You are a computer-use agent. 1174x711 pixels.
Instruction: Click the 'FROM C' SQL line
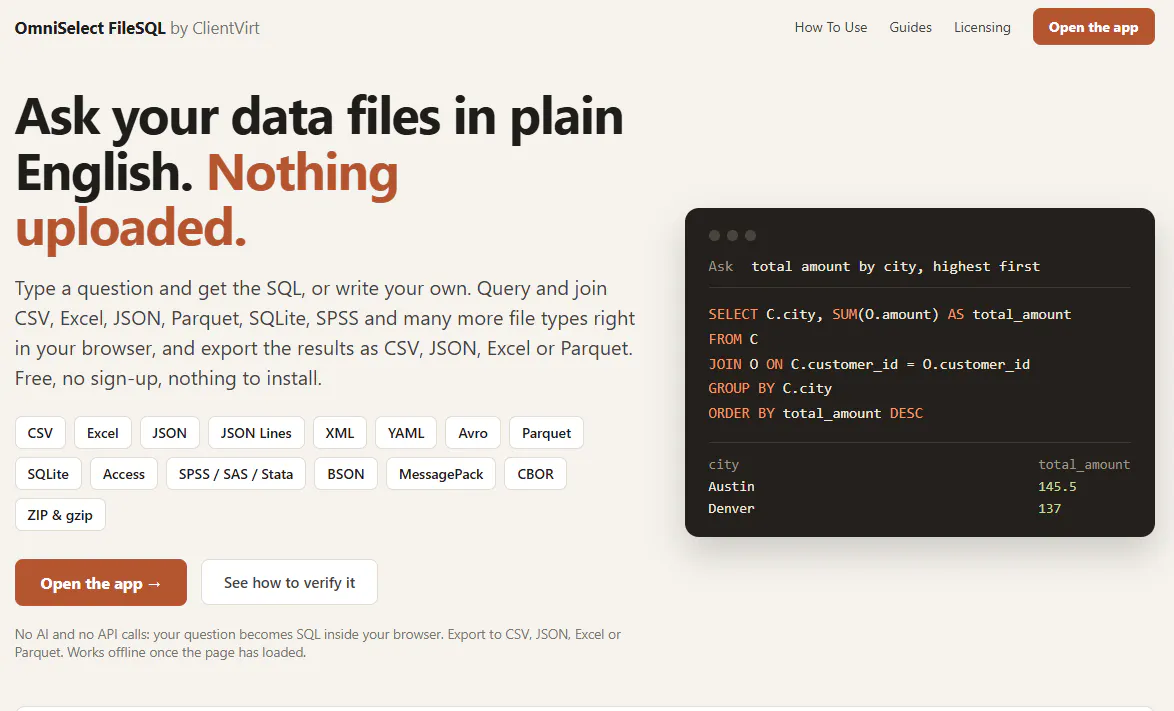733,339
